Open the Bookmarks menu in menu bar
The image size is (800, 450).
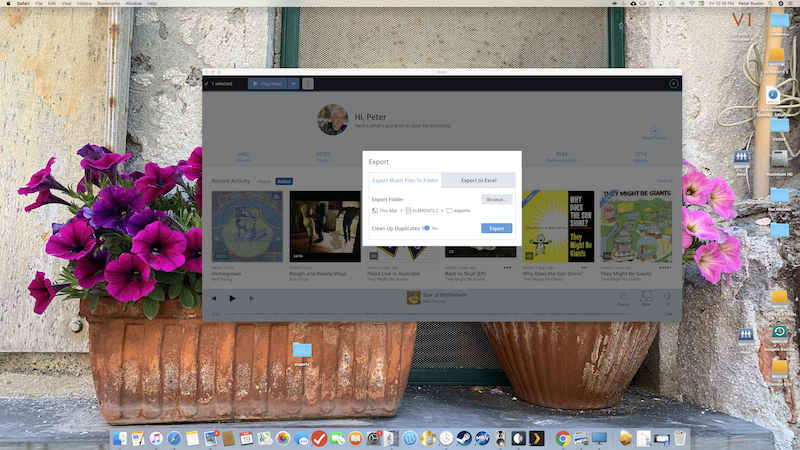pyautogui.click(x=109, y=3)
